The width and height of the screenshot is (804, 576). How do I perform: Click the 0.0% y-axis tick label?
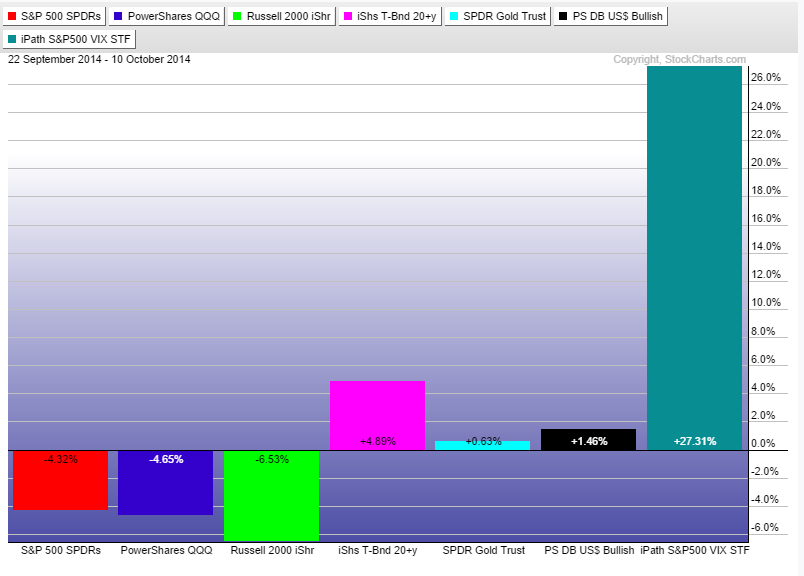(x=763, y=443)
